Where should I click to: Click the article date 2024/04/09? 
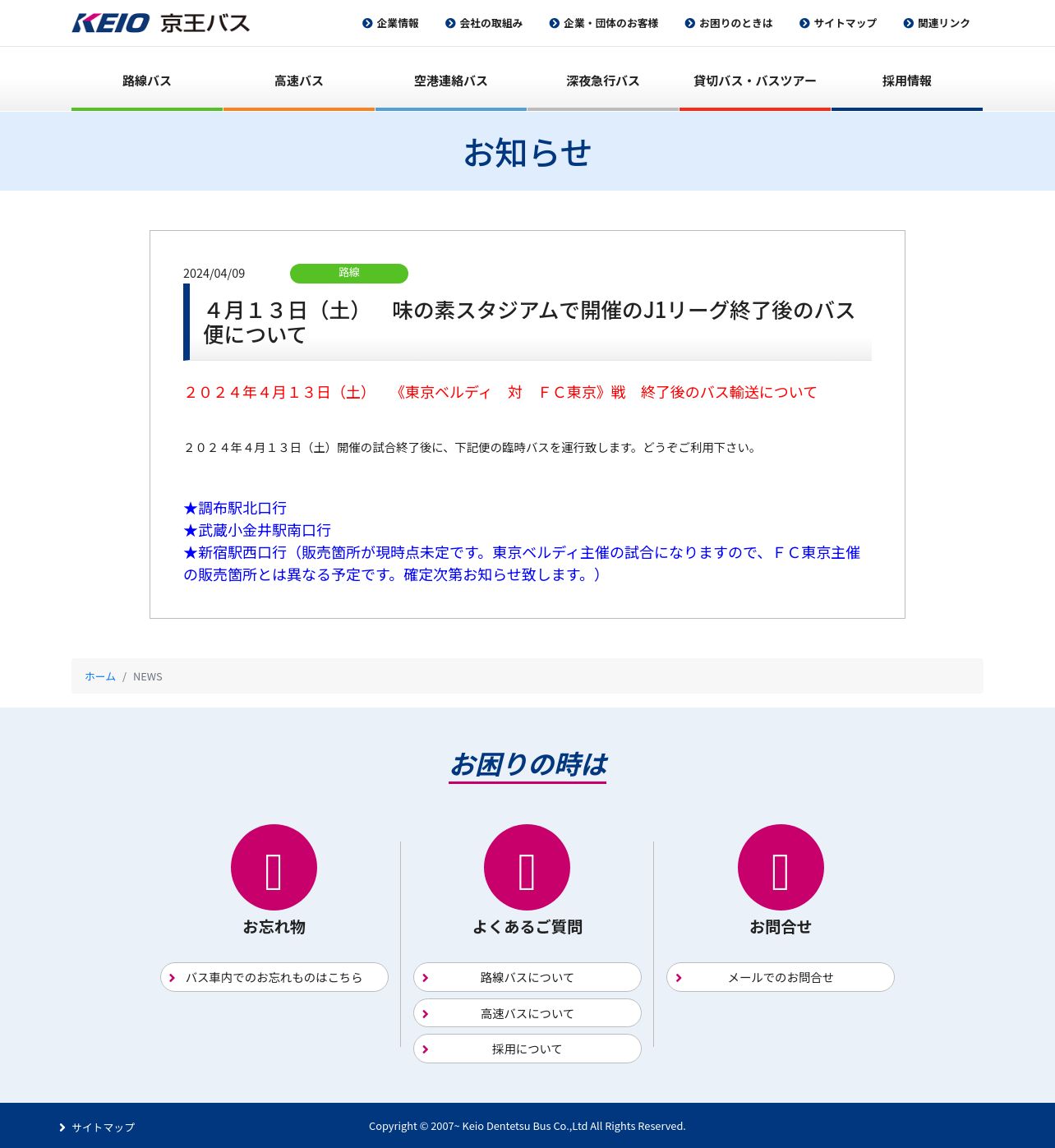pyautogui.click(x=214, y=274)
